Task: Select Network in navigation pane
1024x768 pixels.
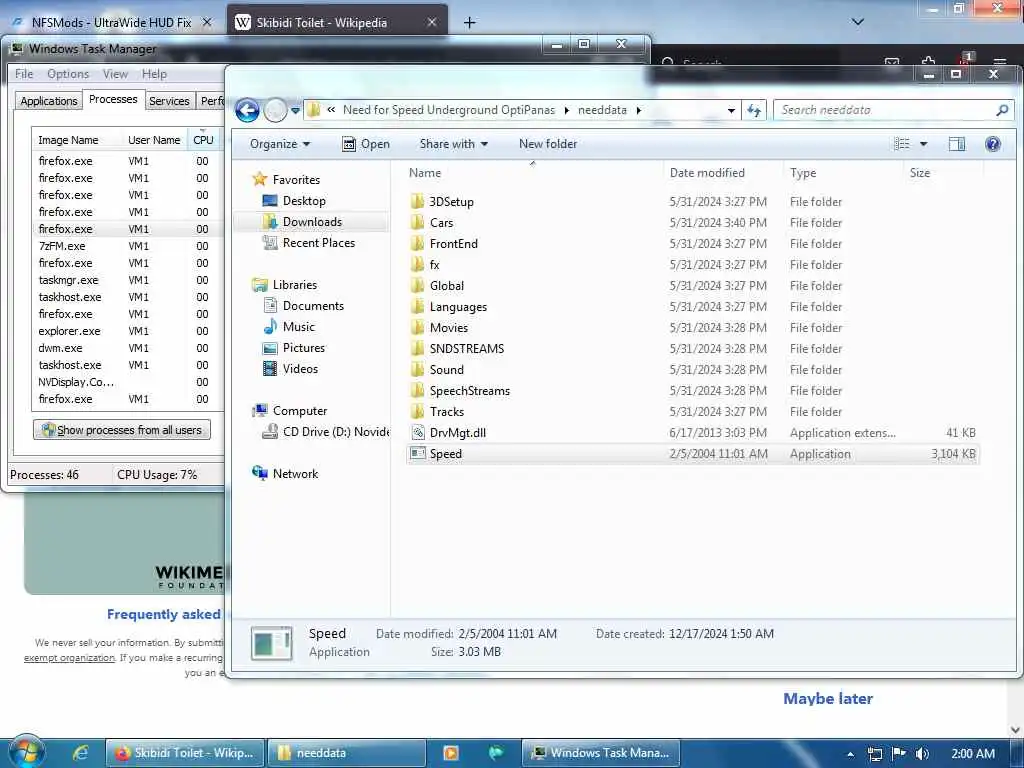Action: pyautogui.click(x=295, y=473)
